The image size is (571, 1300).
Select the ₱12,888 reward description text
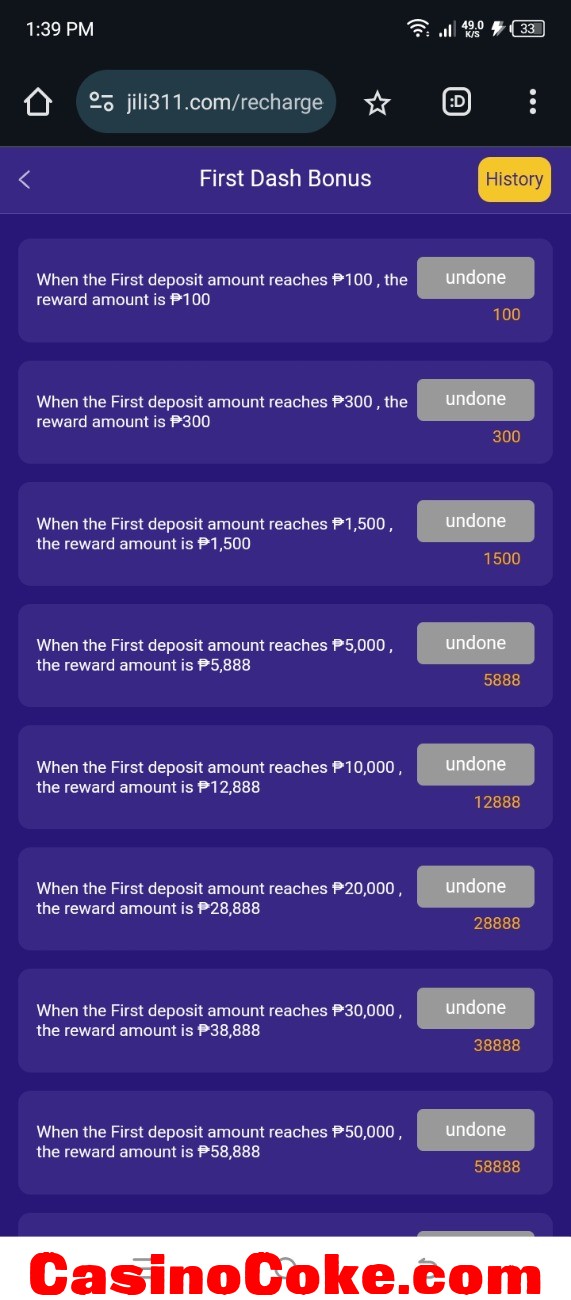tap(220, 777)
